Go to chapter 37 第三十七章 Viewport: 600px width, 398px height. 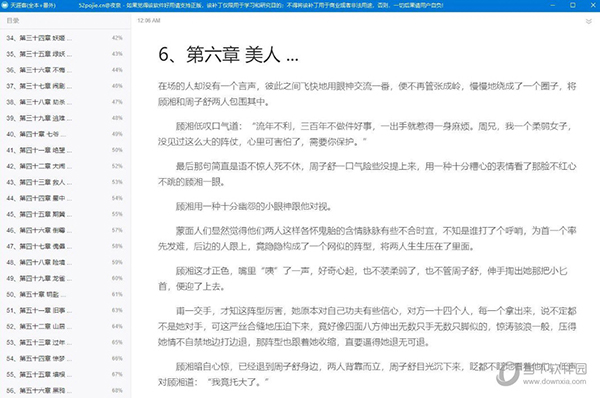pos(65,86)
